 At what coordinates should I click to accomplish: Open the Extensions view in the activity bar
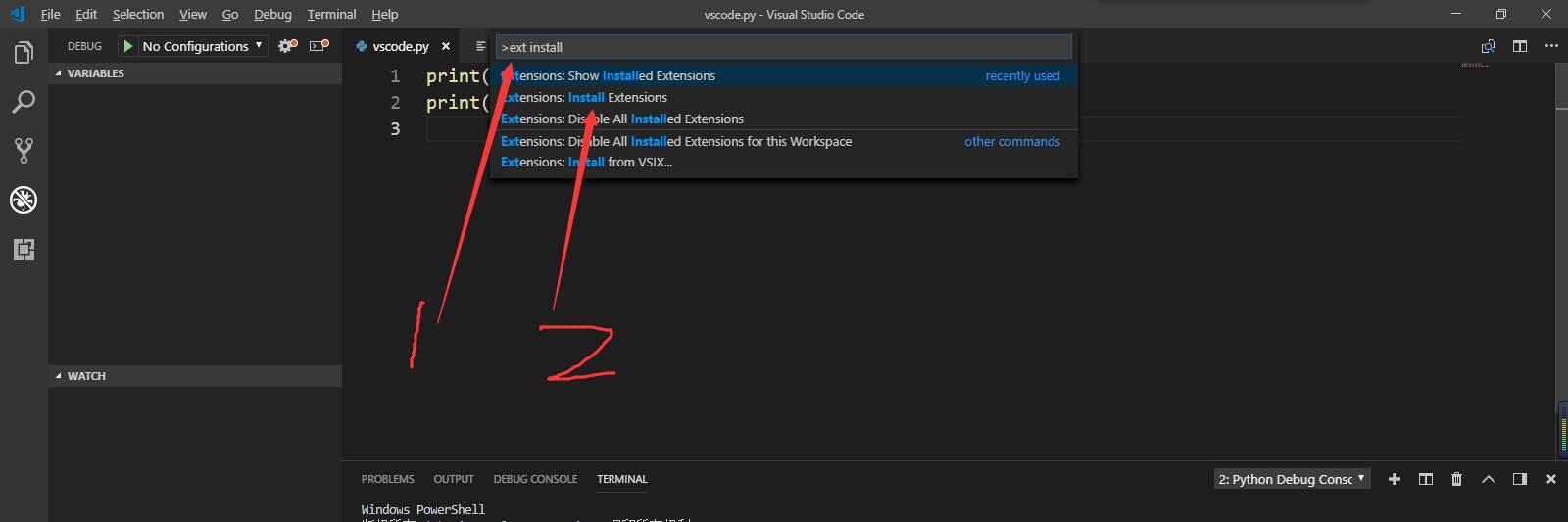coord(24,249)
